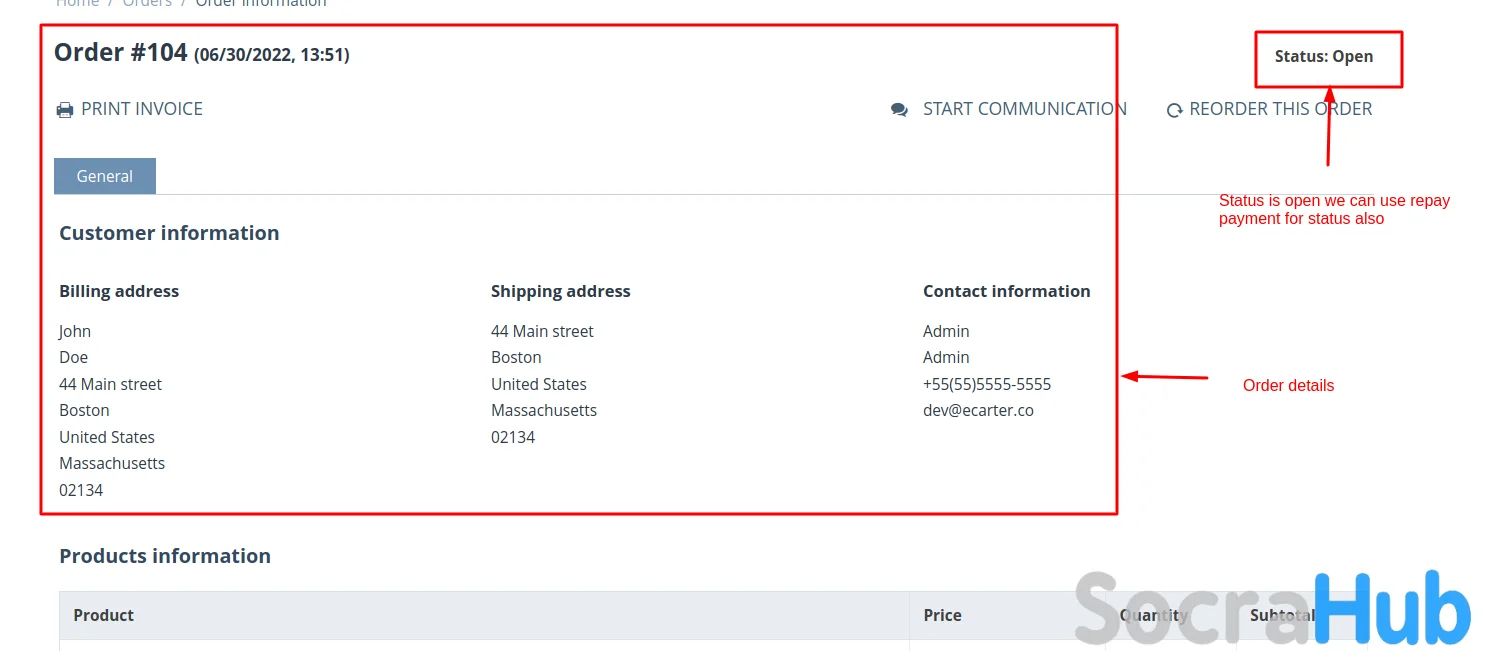Click the Product column header
Image resolution: width=1499 pixels, height=651 pixels.
(104, 615)
